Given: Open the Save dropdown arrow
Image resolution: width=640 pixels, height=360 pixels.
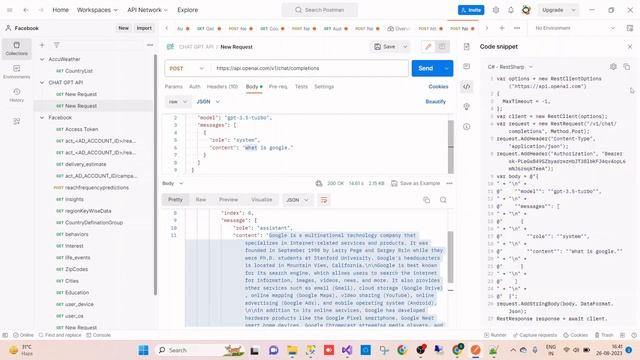Looking at the screenshot, I should [405, 47].
